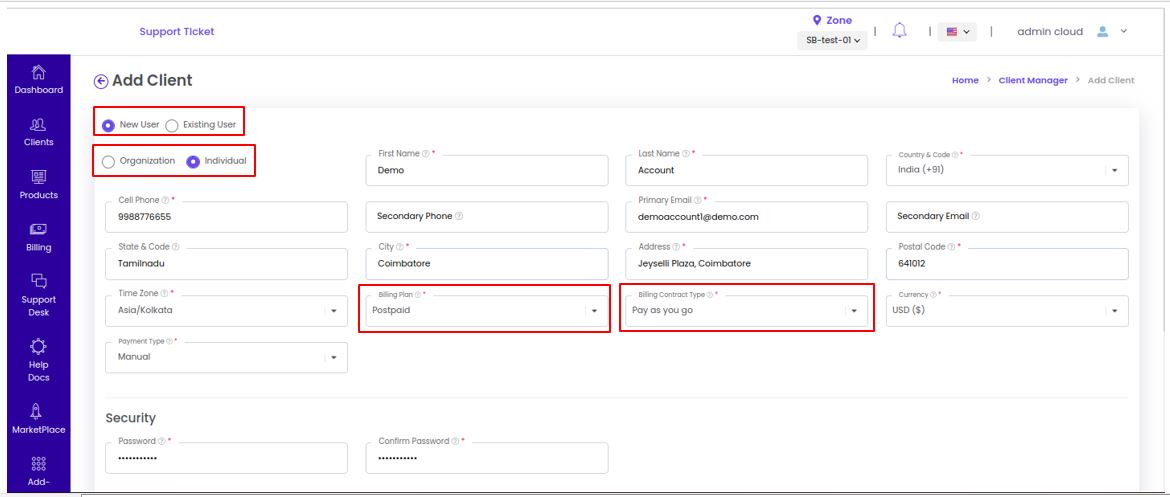The width and height of the screenshot is (1170, 497).
Task: Open the Support Ticket link
Action: coord(177,31)
